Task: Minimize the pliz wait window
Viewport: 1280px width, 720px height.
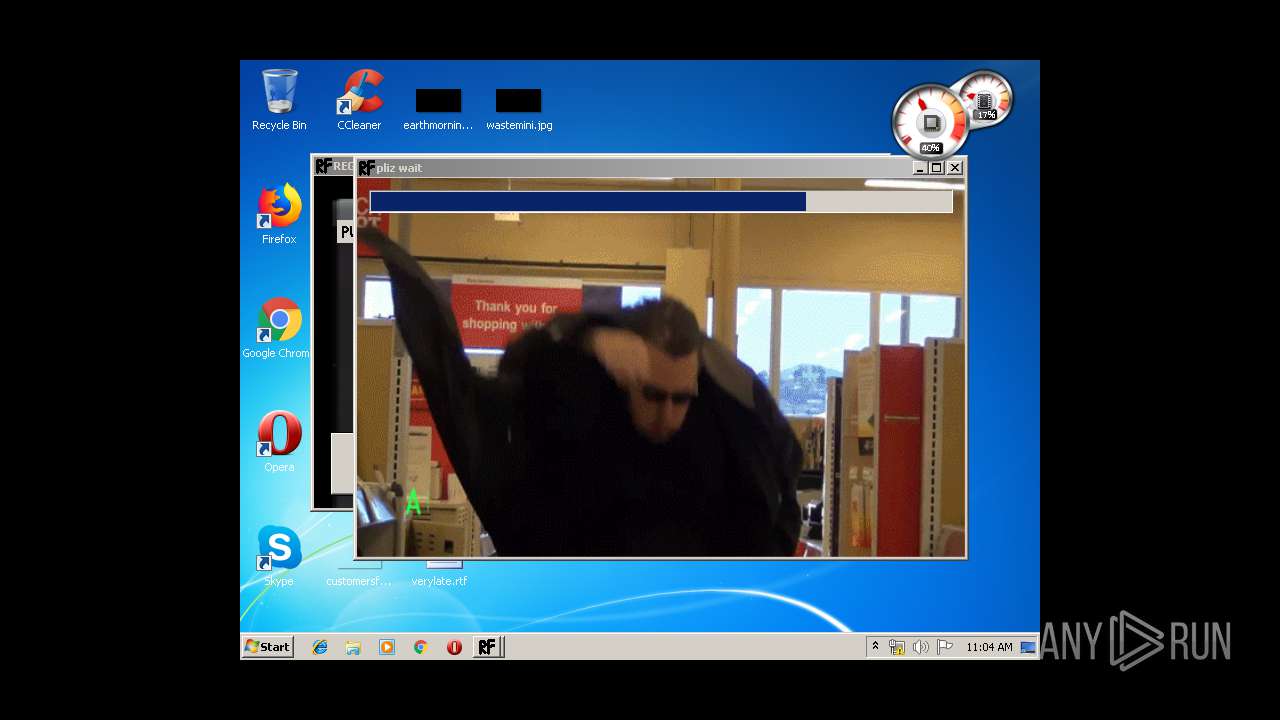Action: 920,168
